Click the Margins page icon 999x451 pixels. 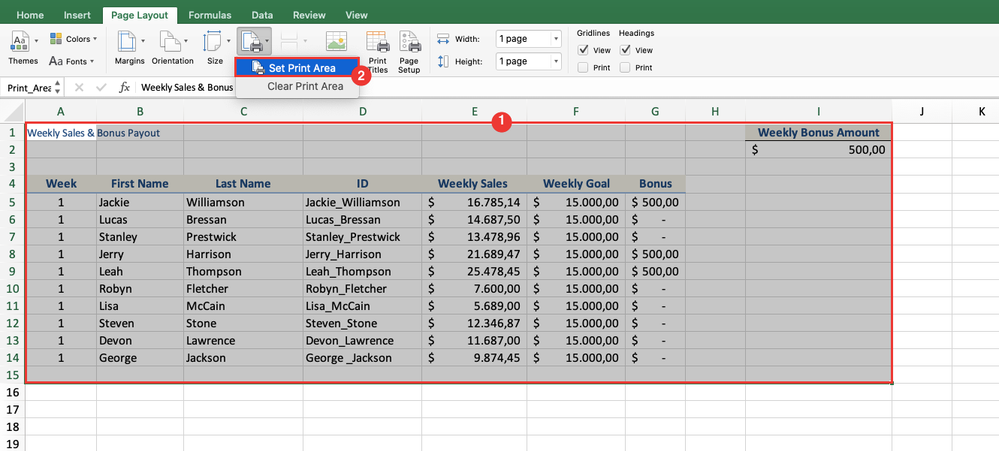point(127,41)
